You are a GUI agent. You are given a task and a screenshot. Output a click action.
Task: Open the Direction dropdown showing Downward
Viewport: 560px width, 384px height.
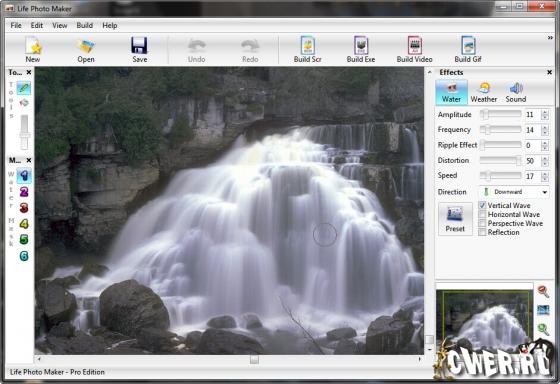pyautogui.click(x=514, y=192)
